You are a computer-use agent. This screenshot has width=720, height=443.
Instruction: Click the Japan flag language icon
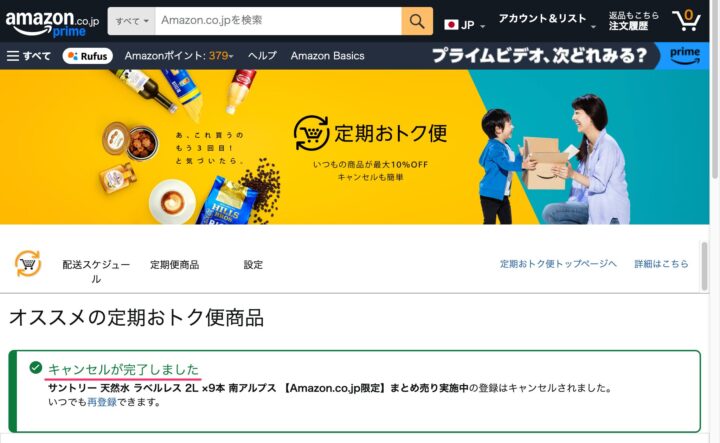(451, 24)
